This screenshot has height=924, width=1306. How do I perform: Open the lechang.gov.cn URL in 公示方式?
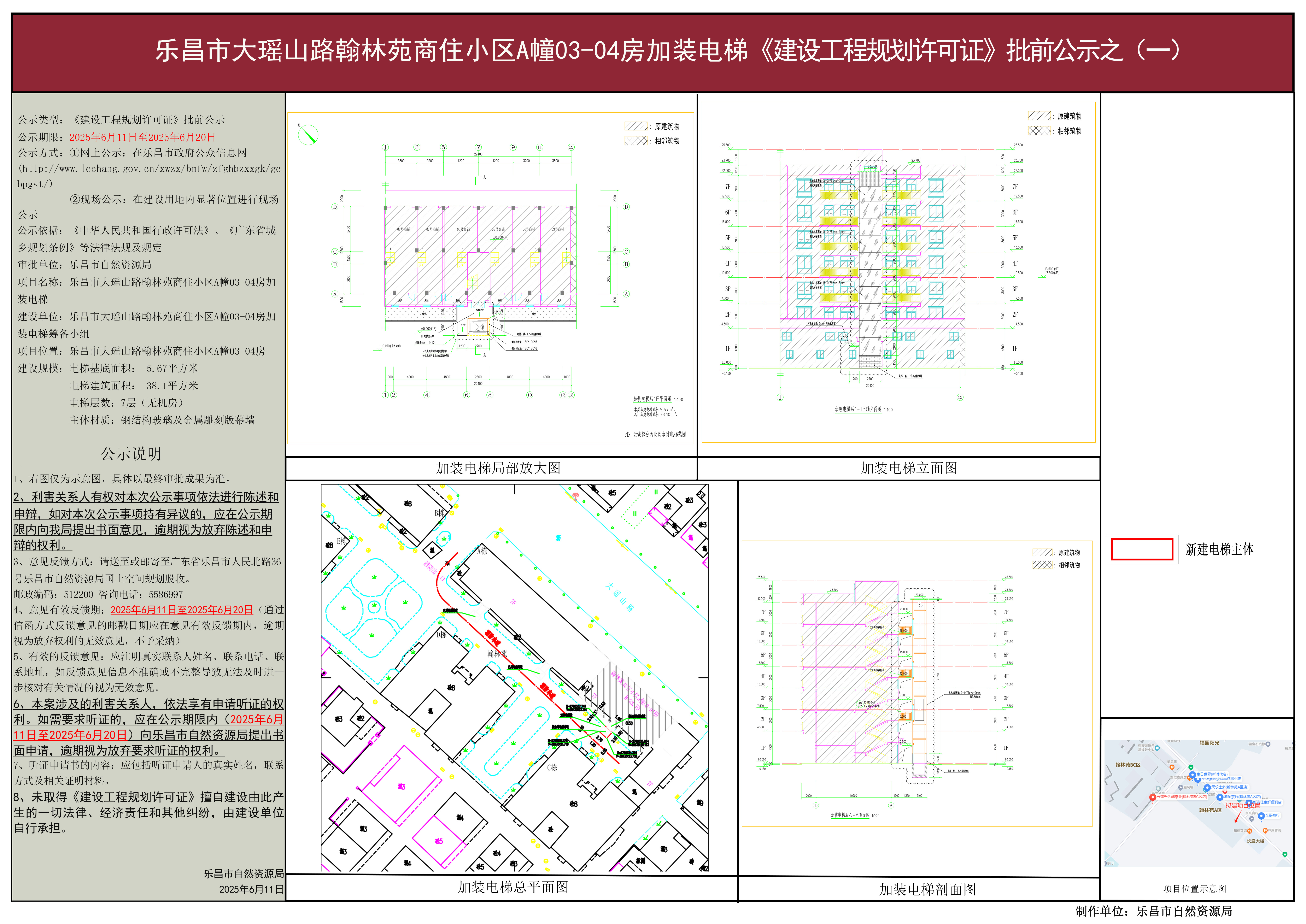pyautogui.click(x=149, y=176)
